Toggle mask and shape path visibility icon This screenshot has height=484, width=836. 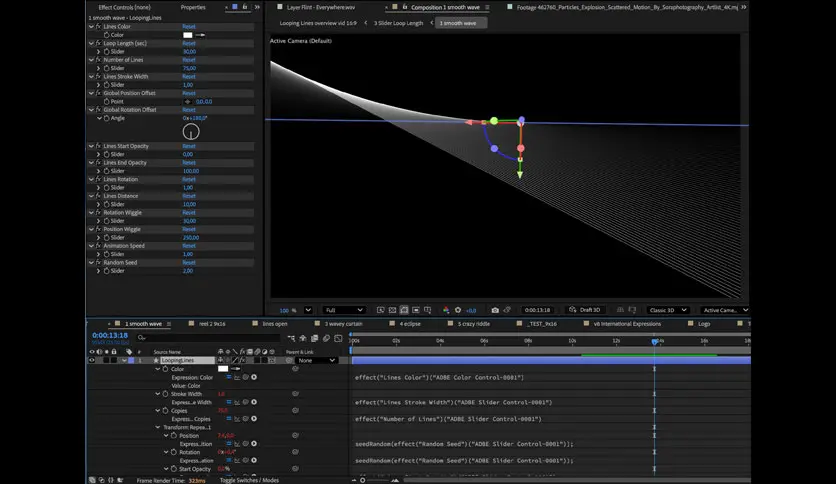[x=404, y=310]
